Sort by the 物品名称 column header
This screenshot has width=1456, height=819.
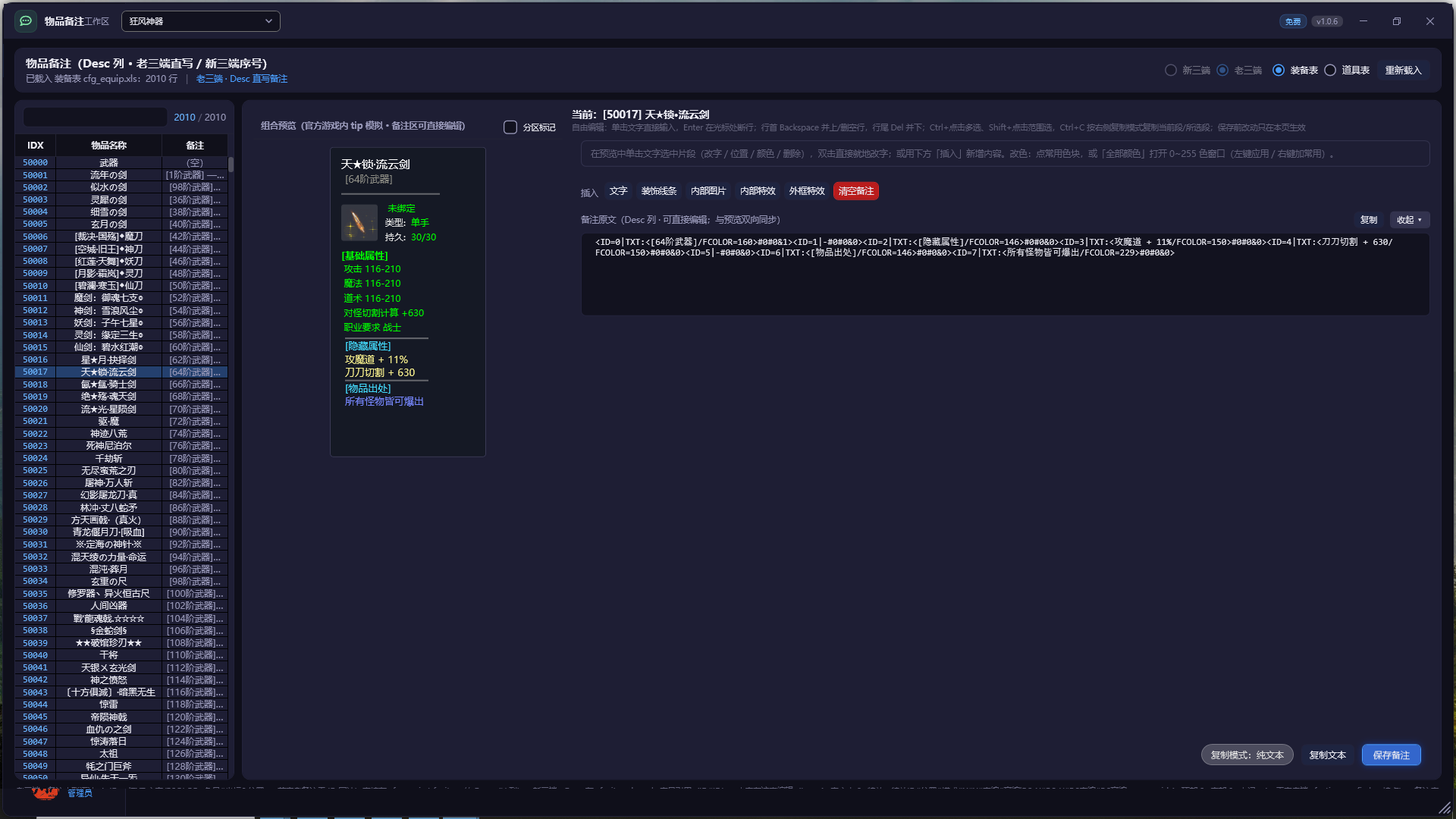(x=108, y=145)
